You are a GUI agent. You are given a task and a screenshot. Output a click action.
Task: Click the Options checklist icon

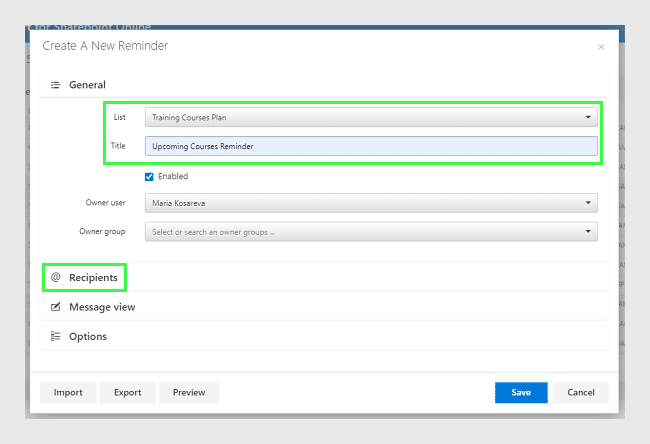coord(56,336)
